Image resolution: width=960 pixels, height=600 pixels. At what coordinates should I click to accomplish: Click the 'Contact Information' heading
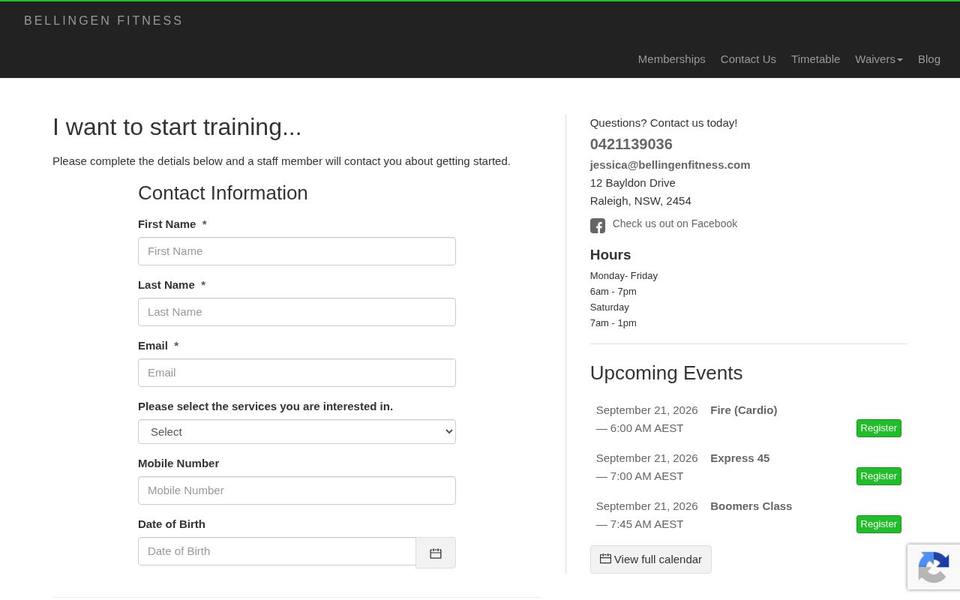[x=223, y=193]
